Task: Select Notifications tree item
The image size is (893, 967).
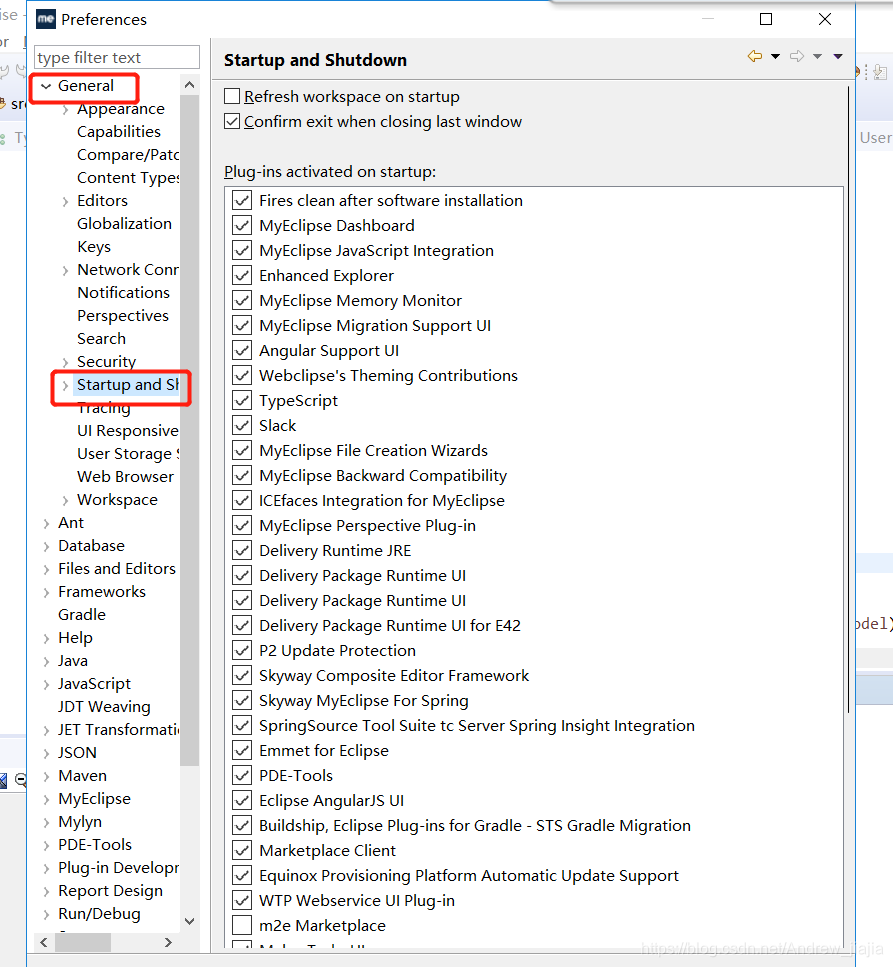Action: pos(123,292)
